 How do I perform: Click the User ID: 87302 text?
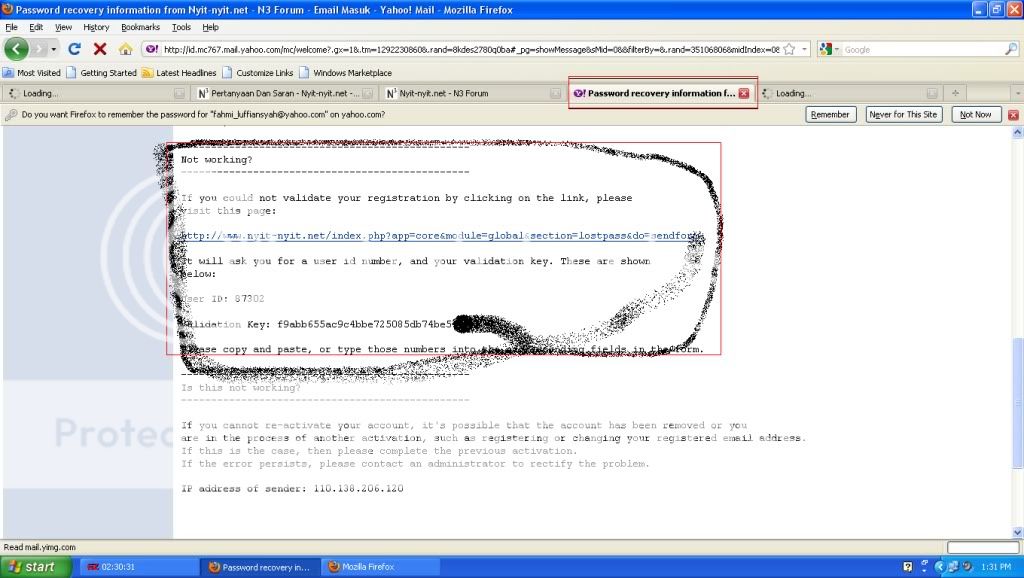[x=223, y=298]
